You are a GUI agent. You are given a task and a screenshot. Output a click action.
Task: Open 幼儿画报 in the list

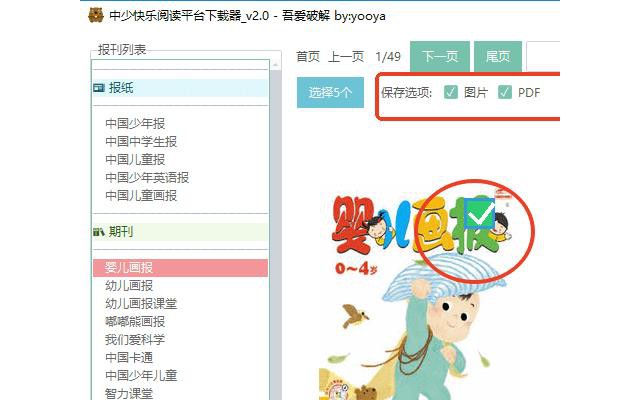pyautogui.click(x=129, y=286)
